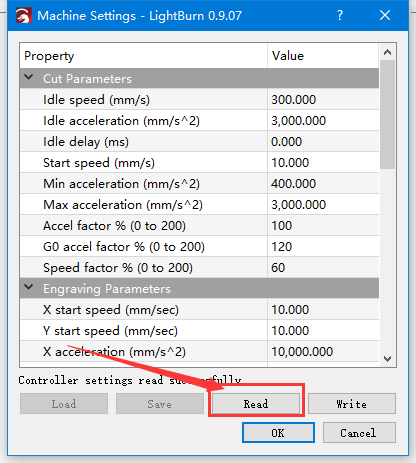This screenshot has width=416, height=463.
Task: Select the Idle acceleration value field
Action: (323, 120)
